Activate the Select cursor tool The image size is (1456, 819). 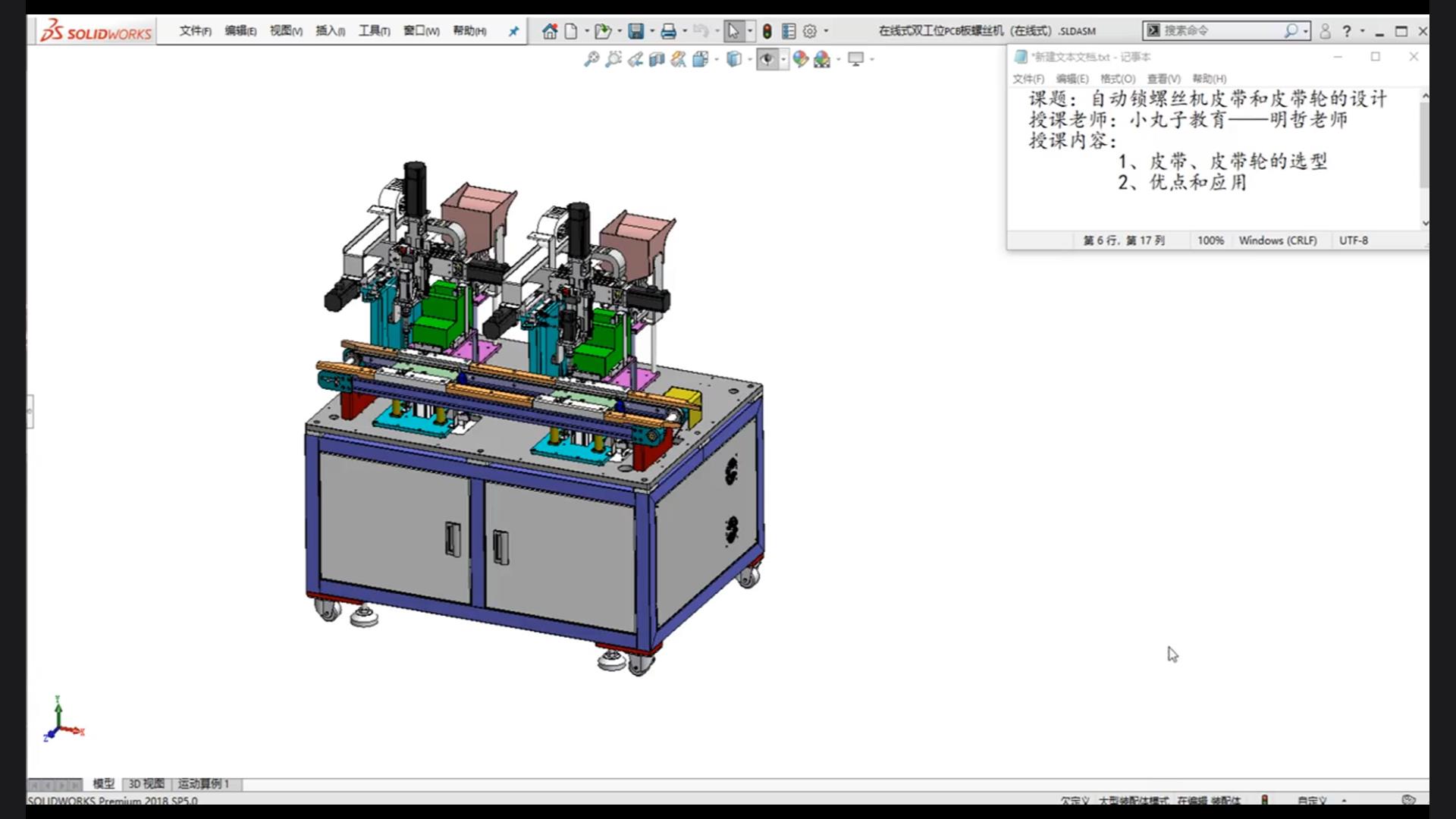click(x=733, y=31)
